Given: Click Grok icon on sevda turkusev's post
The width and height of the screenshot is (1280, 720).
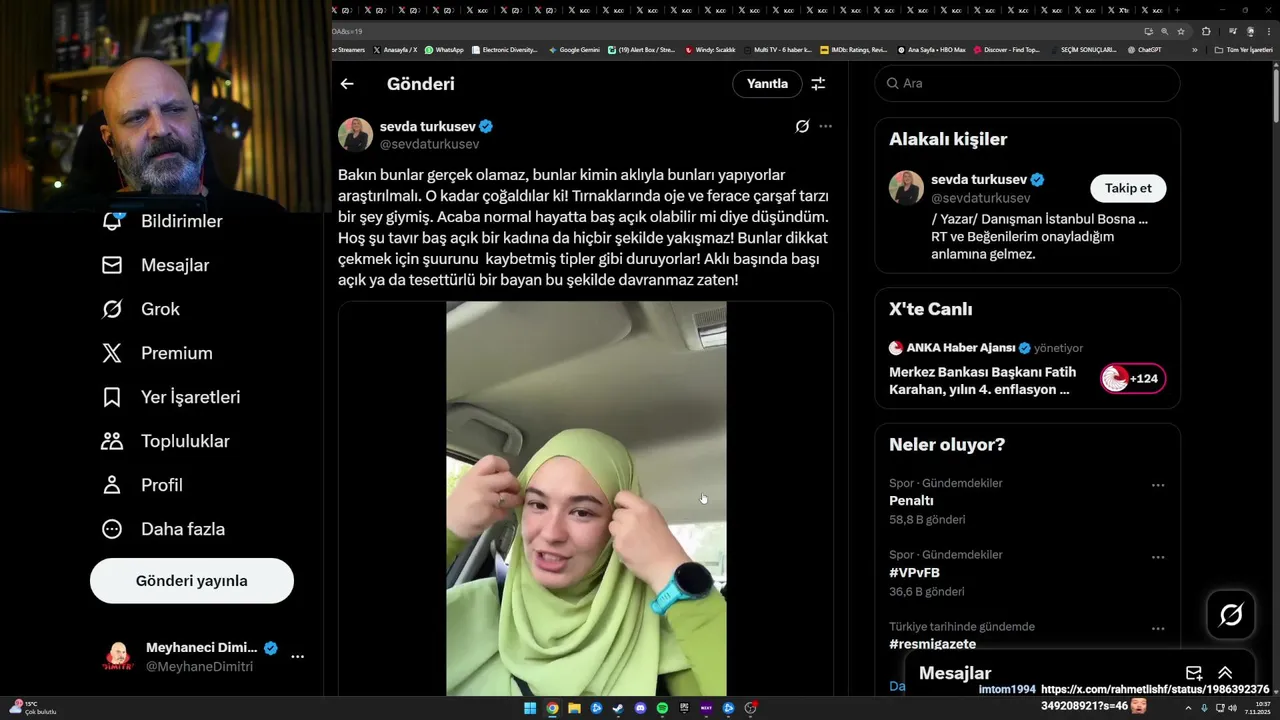Looking at the screenshot, I should pyautogui.click(x=802, y=126).
